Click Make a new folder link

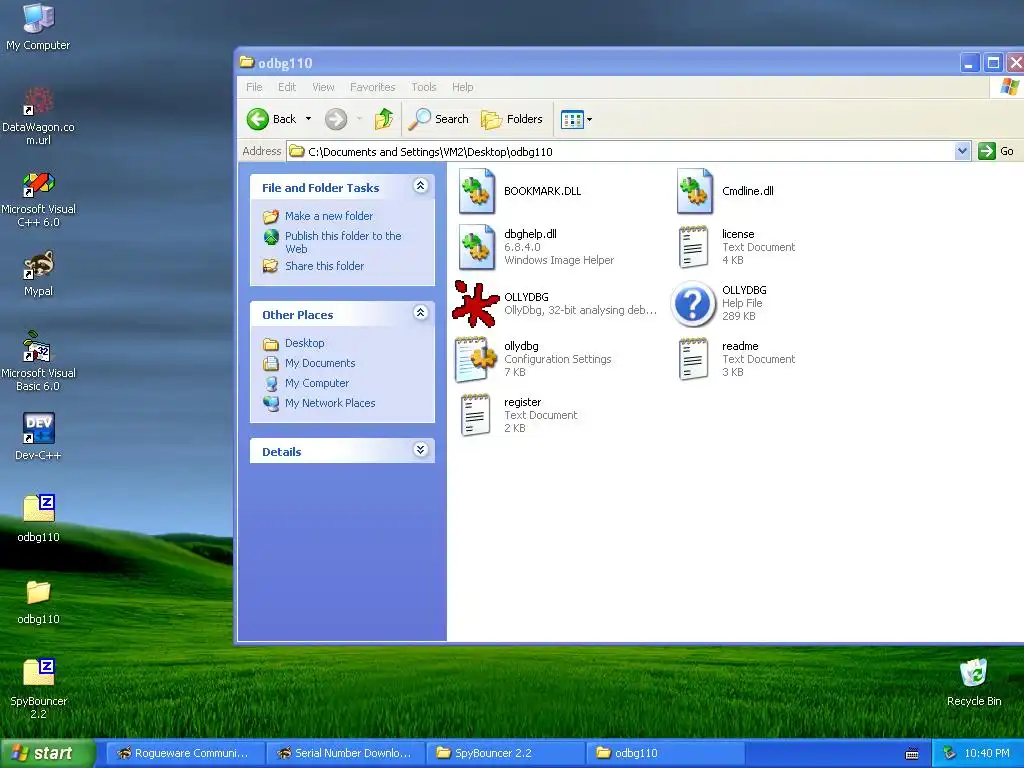click(328, 216)
